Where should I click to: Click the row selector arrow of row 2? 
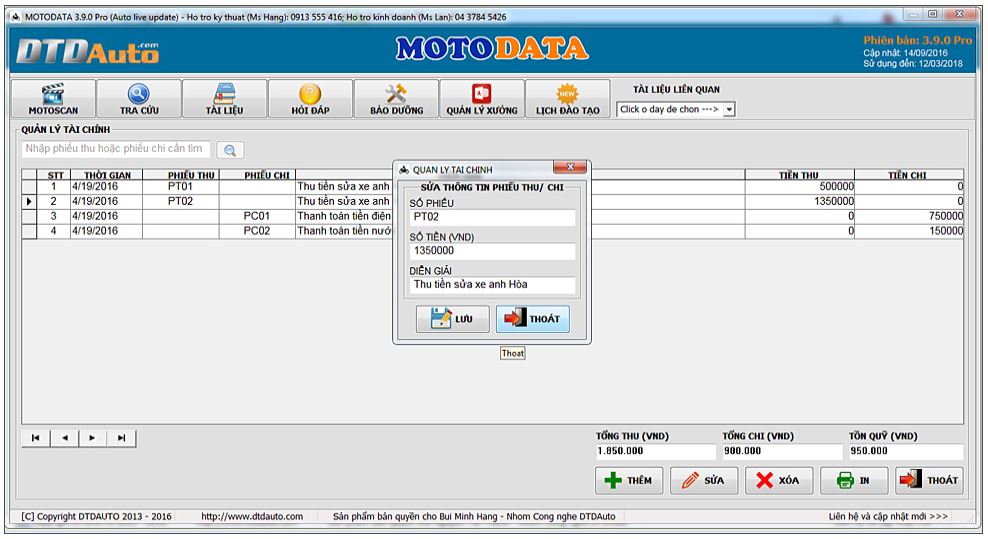[x=29, y=202]
